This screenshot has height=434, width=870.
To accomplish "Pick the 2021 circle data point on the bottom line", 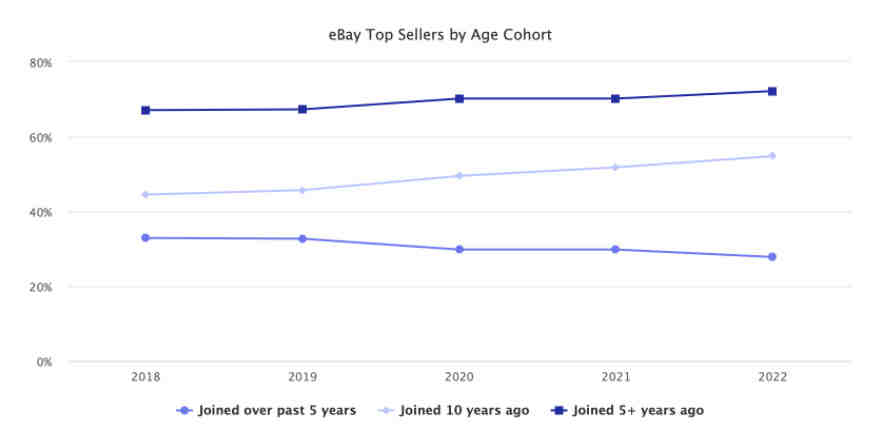I will pyautogui.click(x=615, y=250).
